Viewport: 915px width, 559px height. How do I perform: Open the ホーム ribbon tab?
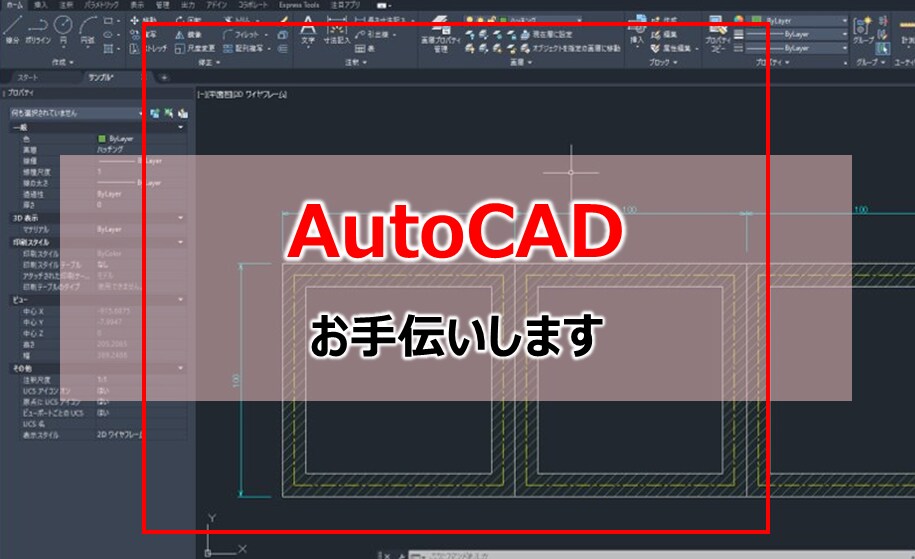[x=14, y=5]
